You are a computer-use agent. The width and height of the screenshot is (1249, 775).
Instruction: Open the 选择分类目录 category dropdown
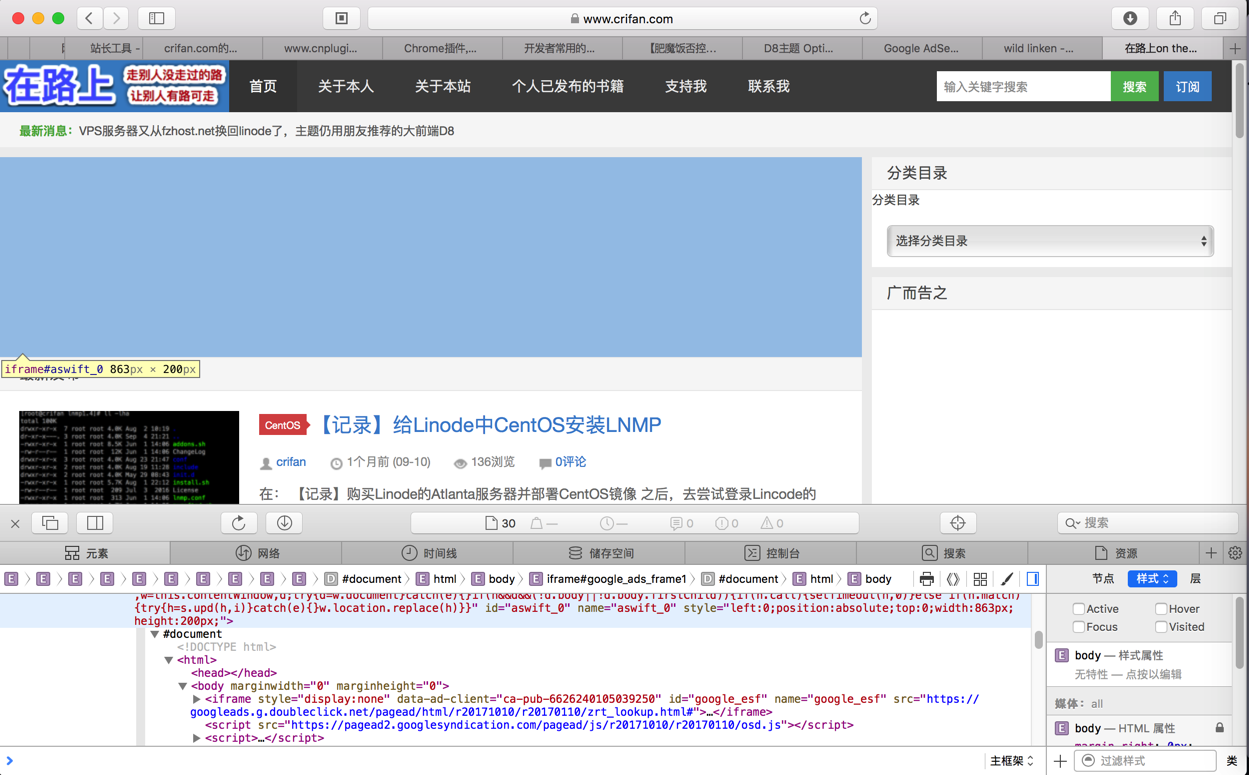coord(1050,241)
